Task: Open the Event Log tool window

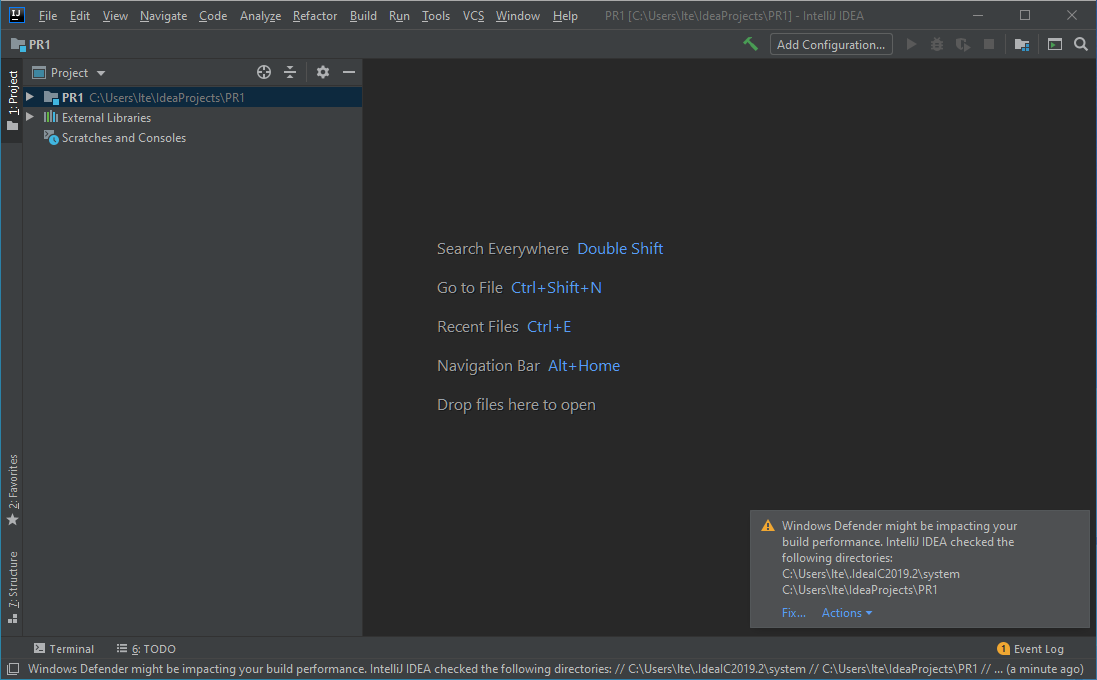Action: click(1031, 649)
